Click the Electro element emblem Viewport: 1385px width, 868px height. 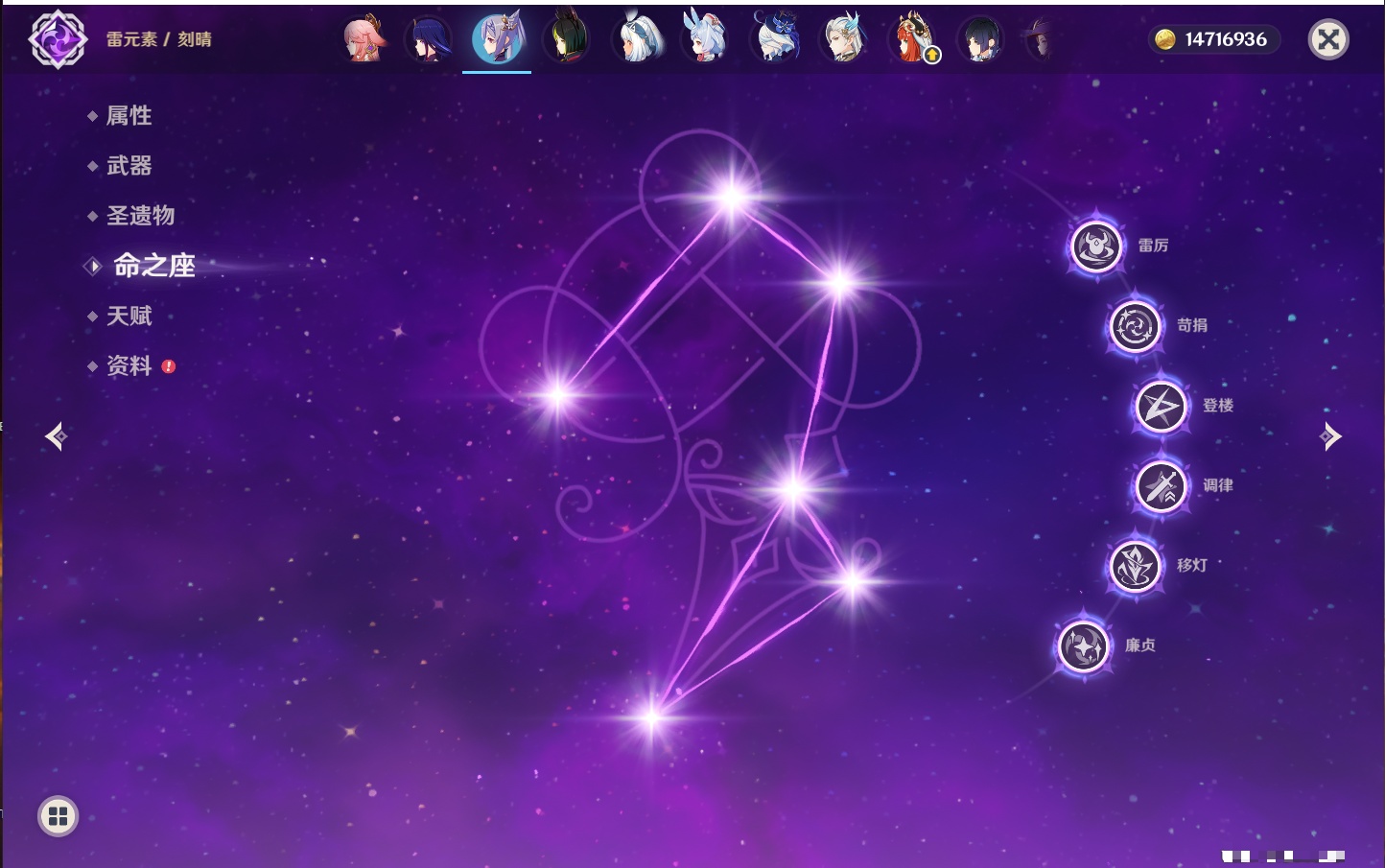(58, 39)
